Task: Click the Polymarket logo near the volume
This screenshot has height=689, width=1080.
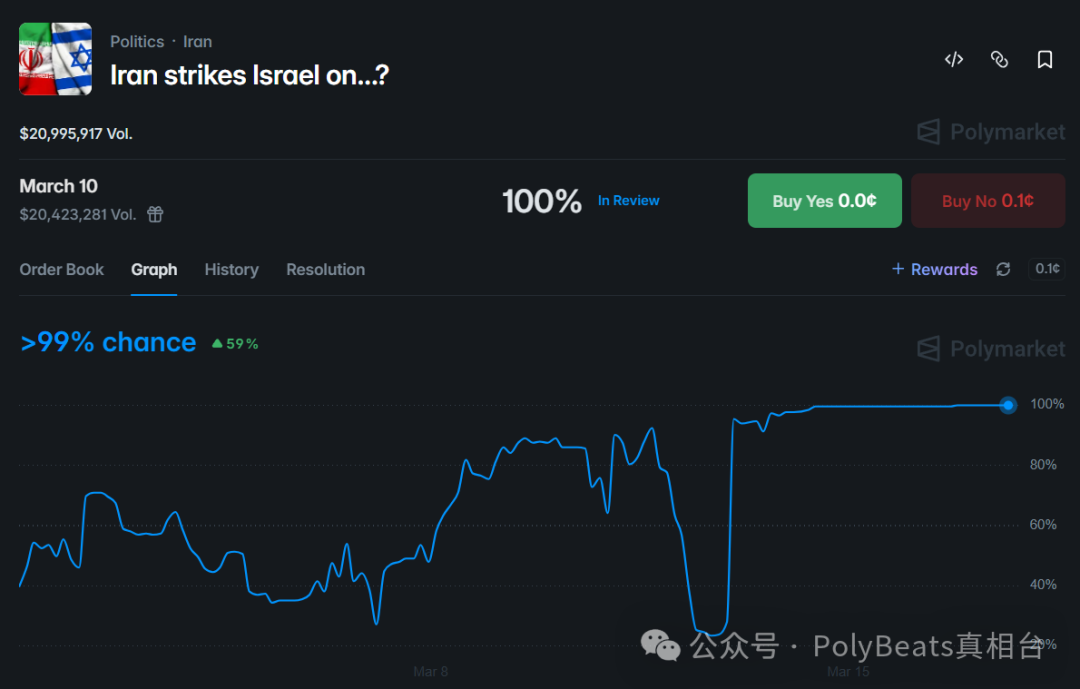Action: point(991,132)
